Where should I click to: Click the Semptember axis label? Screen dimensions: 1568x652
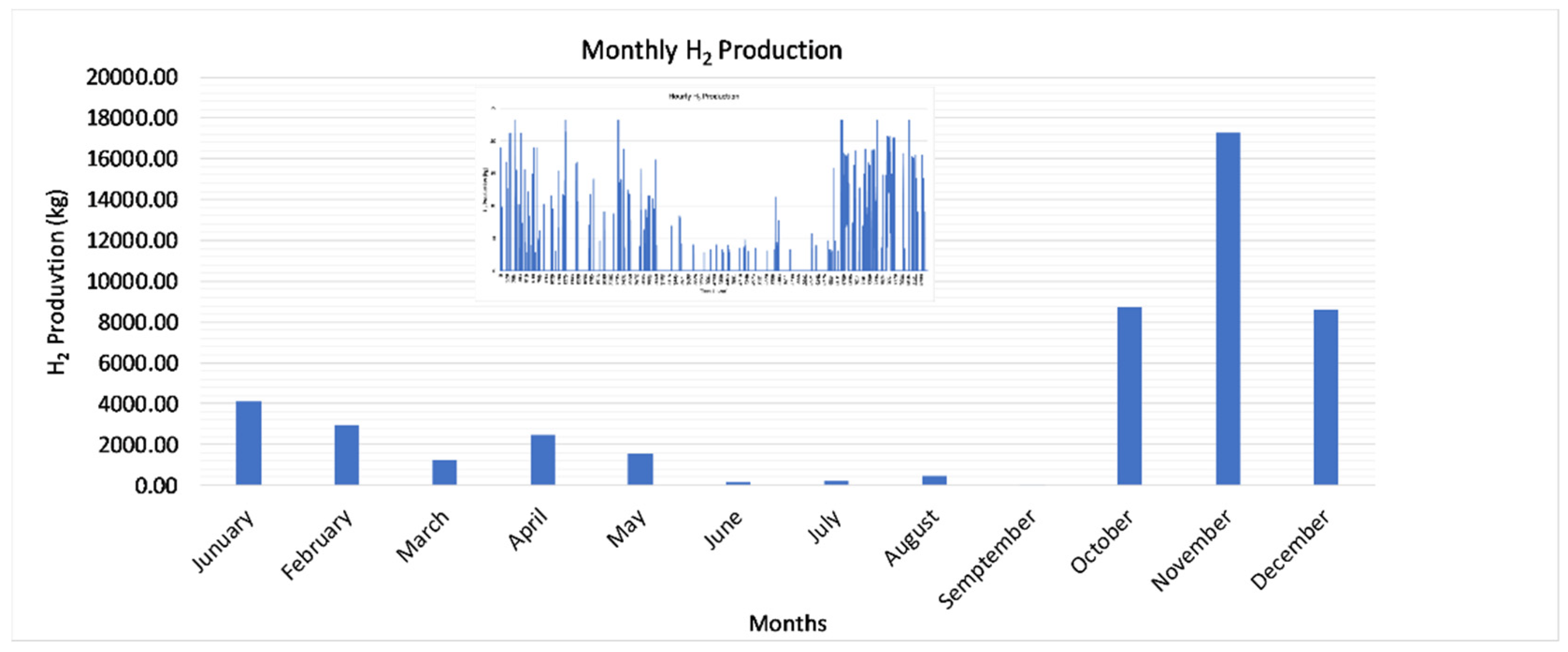pyautogui.click(x=988, y=558)
